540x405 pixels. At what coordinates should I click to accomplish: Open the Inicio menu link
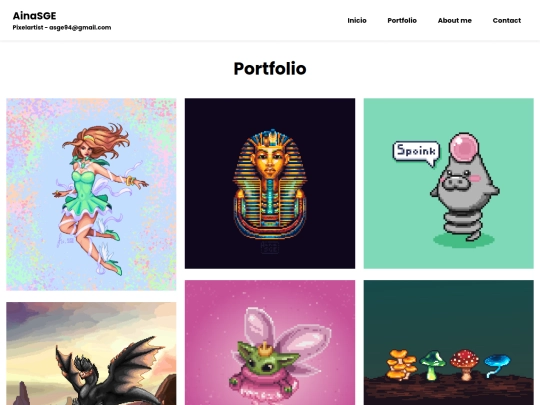click(357, 21)
